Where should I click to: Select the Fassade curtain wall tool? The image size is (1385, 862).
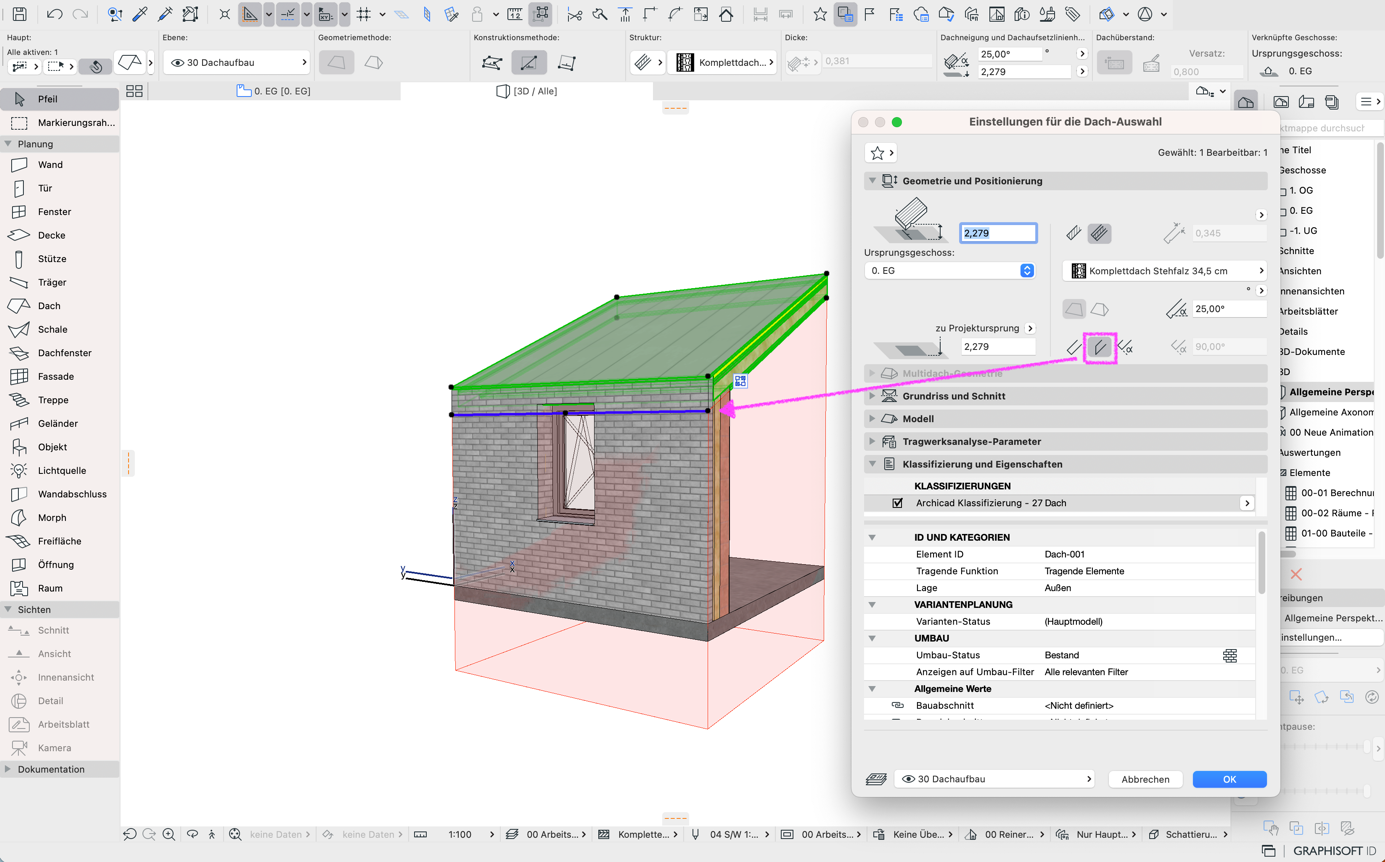coord(60,376)
